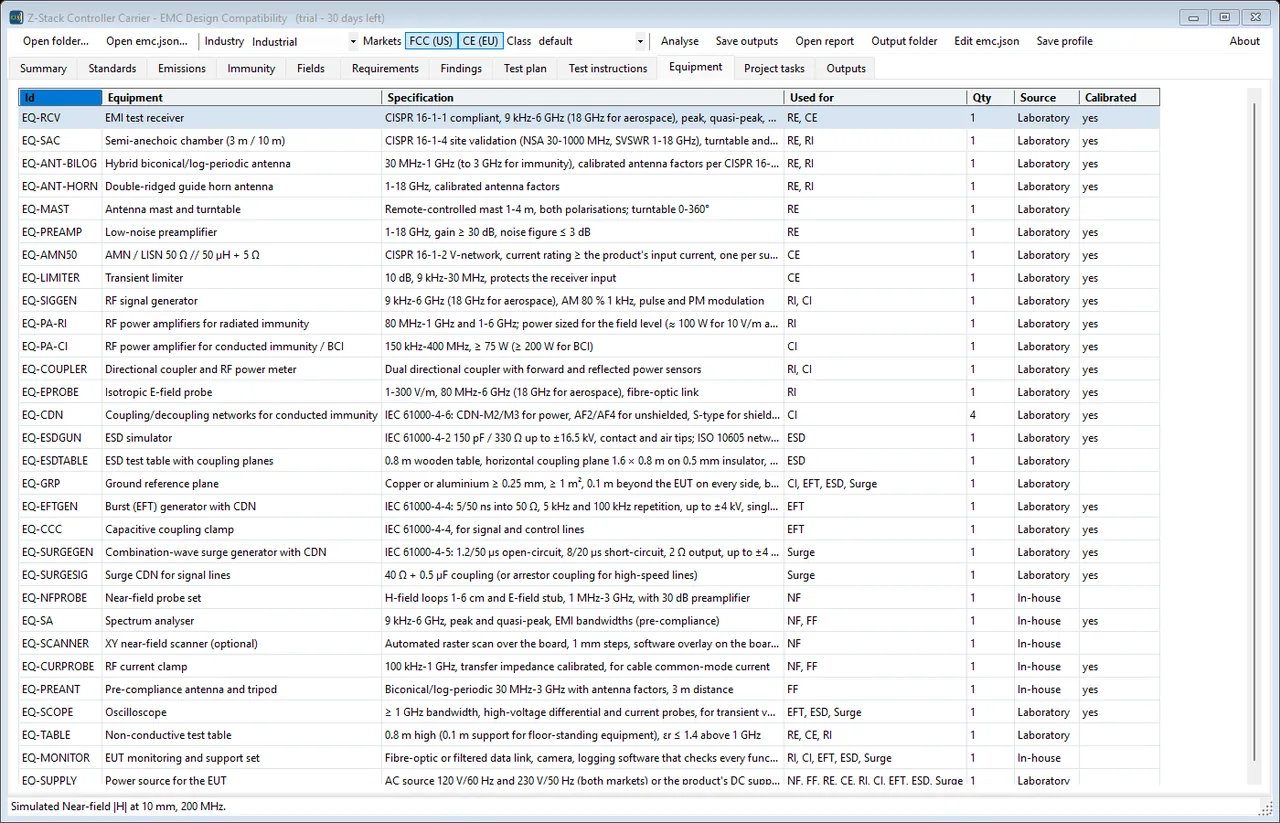Viewport: 1280px width, 823px height.
Task: Click the 'Low-noise preamplifier' cell
Action: (242, 232)
